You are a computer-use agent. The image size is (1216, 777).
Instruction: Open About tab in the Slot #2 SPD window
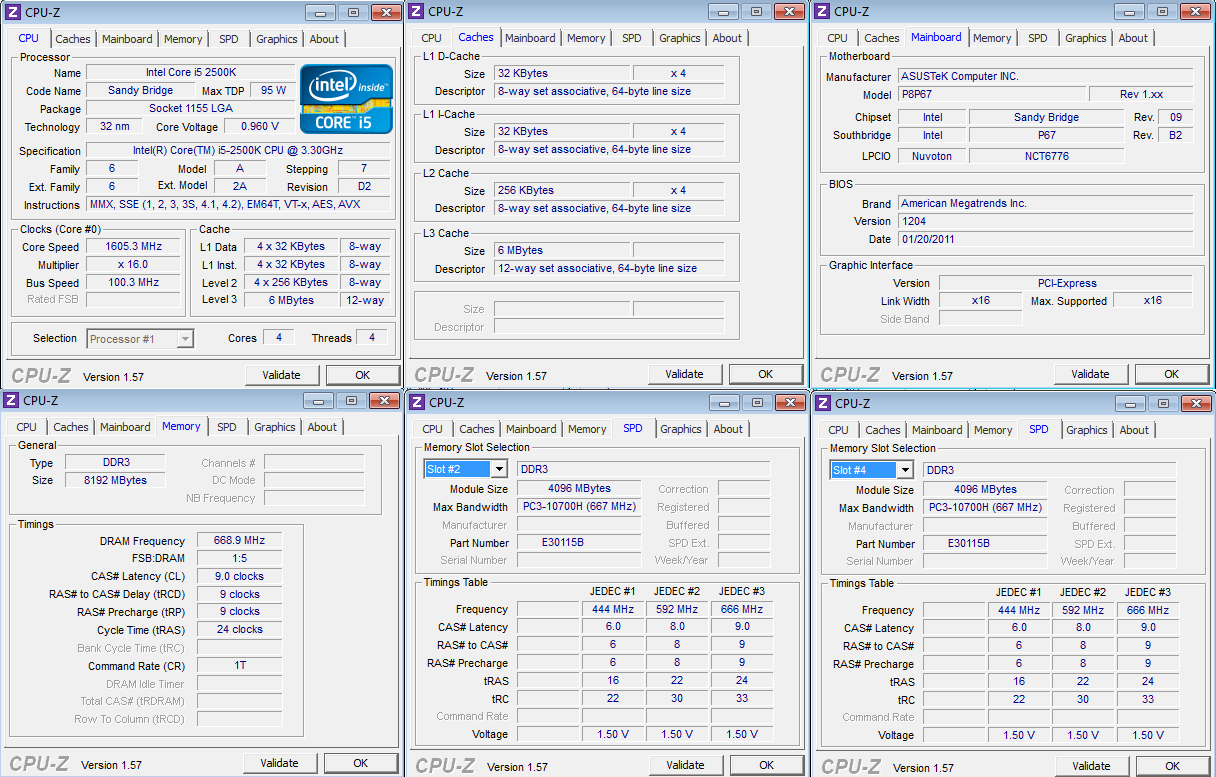(728, 429)
